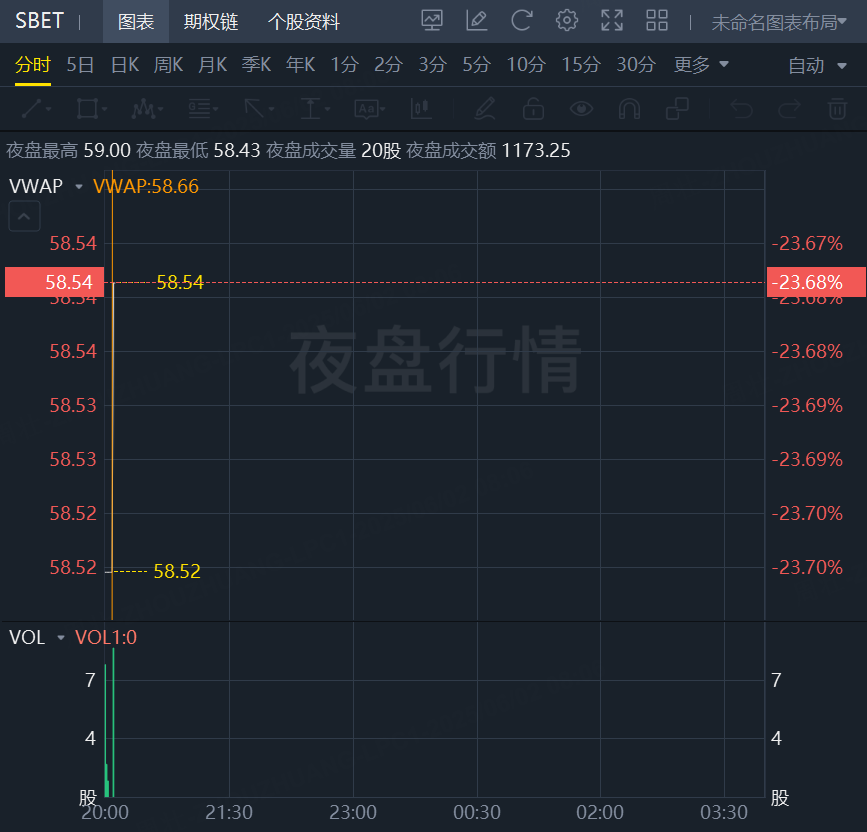Open the 未命名图表布局 layout dropdown

click(779, 22)
